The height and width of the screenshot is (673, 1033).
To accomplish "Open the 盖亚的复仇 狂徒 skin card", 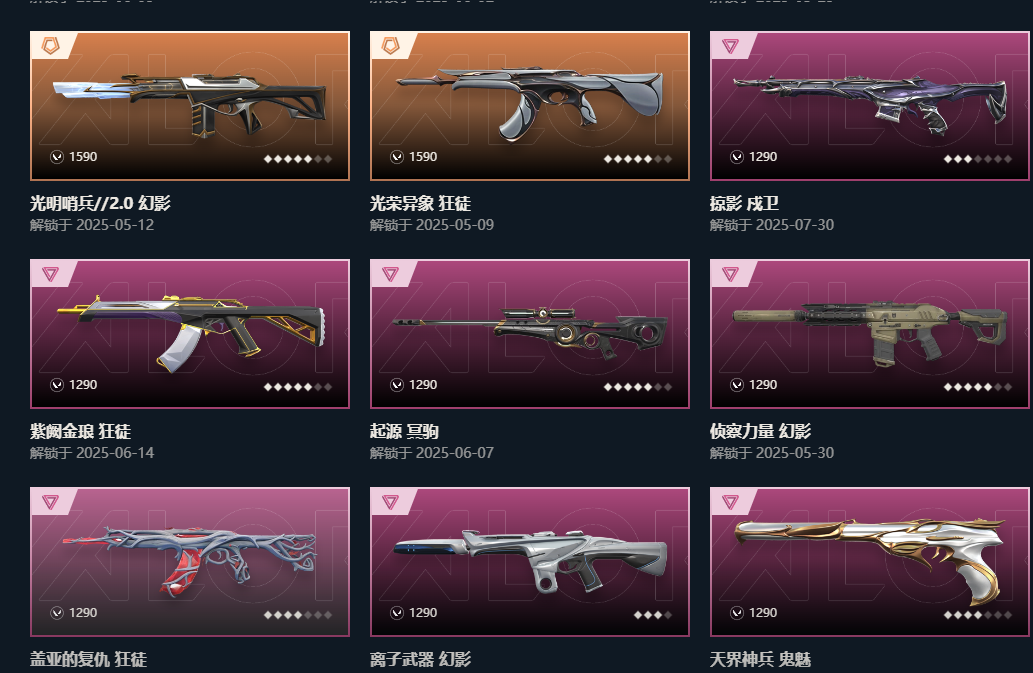I will 190,562.
